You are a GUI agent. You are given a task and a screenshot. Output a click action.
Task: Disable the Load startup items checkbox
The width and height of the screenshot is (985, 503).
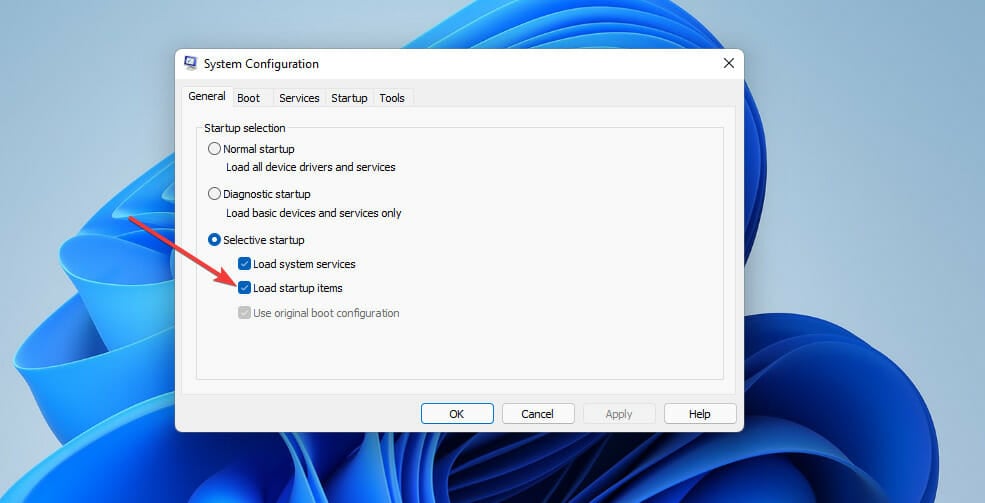coord(245,288)
